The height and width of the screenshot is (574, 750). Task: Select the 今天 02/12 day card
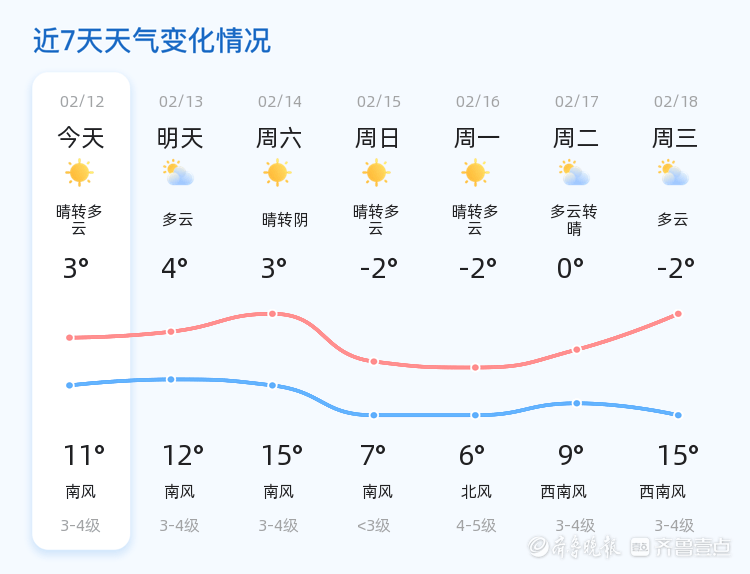click(81, 310)
